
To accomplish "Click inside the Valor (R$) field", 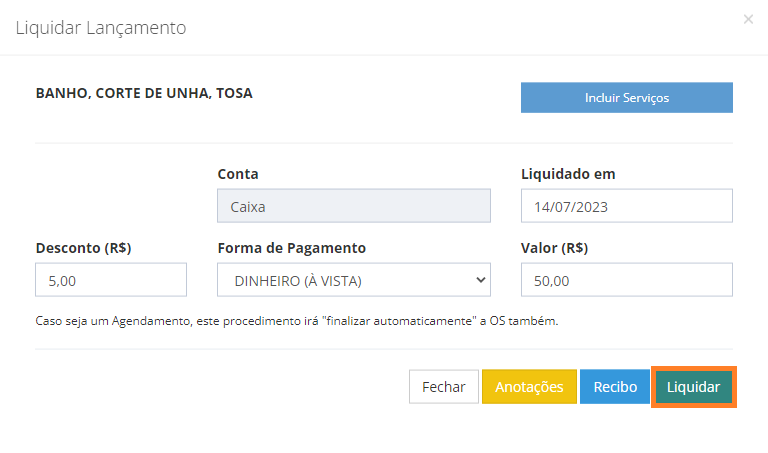I will [626, 280].
